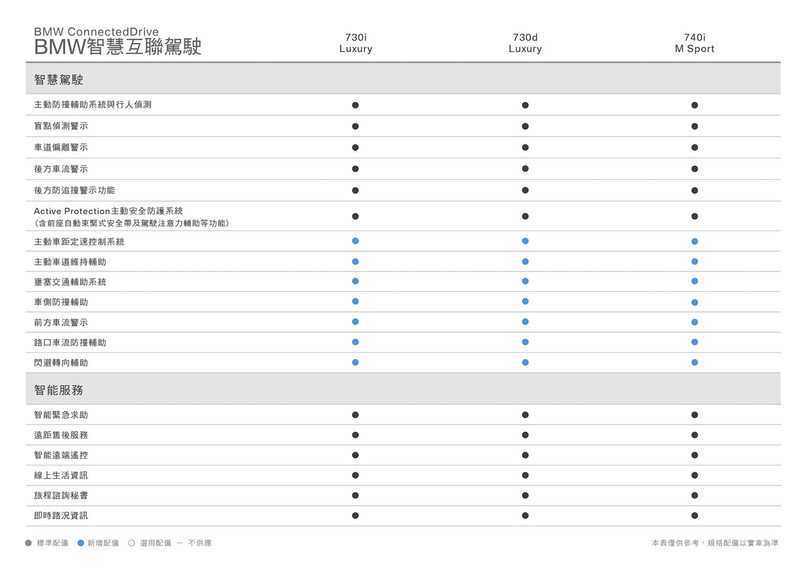Click Active Protection主動安全防護系統 label
The image size is (800, 567).
[108, 211]
